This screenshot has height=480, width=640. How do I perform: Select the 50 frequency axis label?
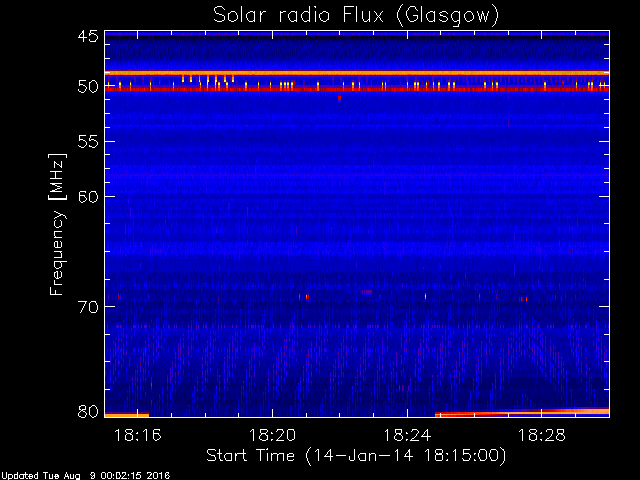88,87
